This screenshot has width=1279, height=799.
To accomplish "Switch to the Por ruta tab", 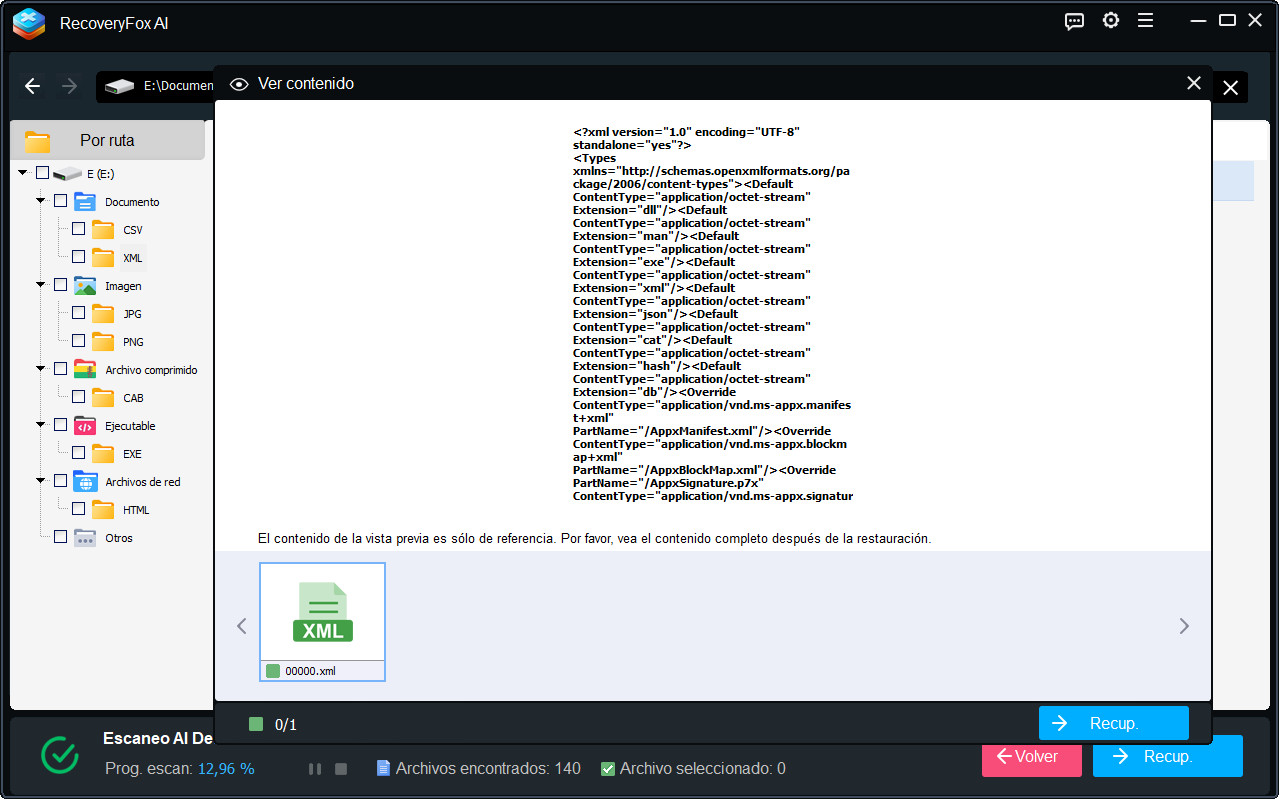I will click(104, 140).
